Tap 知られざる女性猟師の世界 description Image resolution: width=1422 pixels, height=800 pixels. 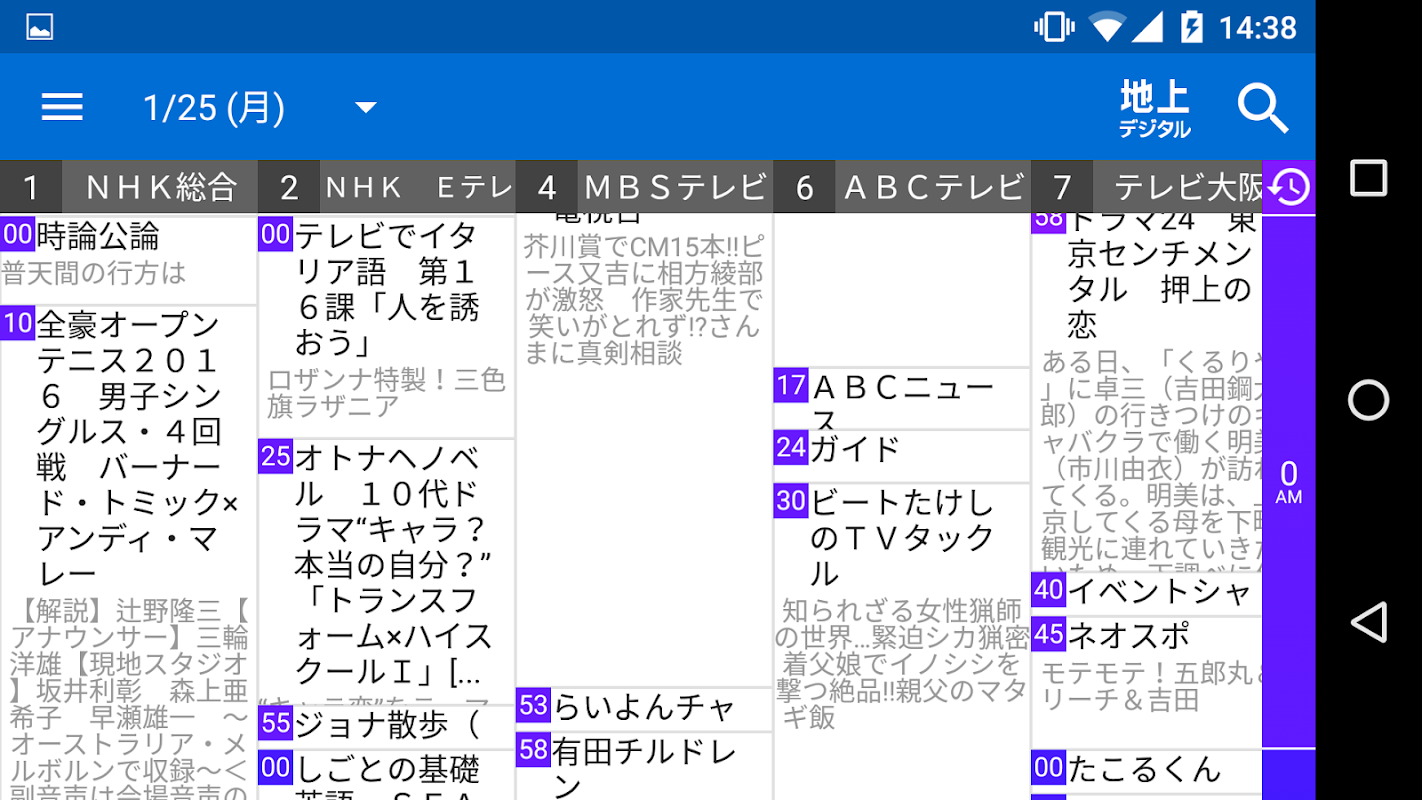point(902,664)
